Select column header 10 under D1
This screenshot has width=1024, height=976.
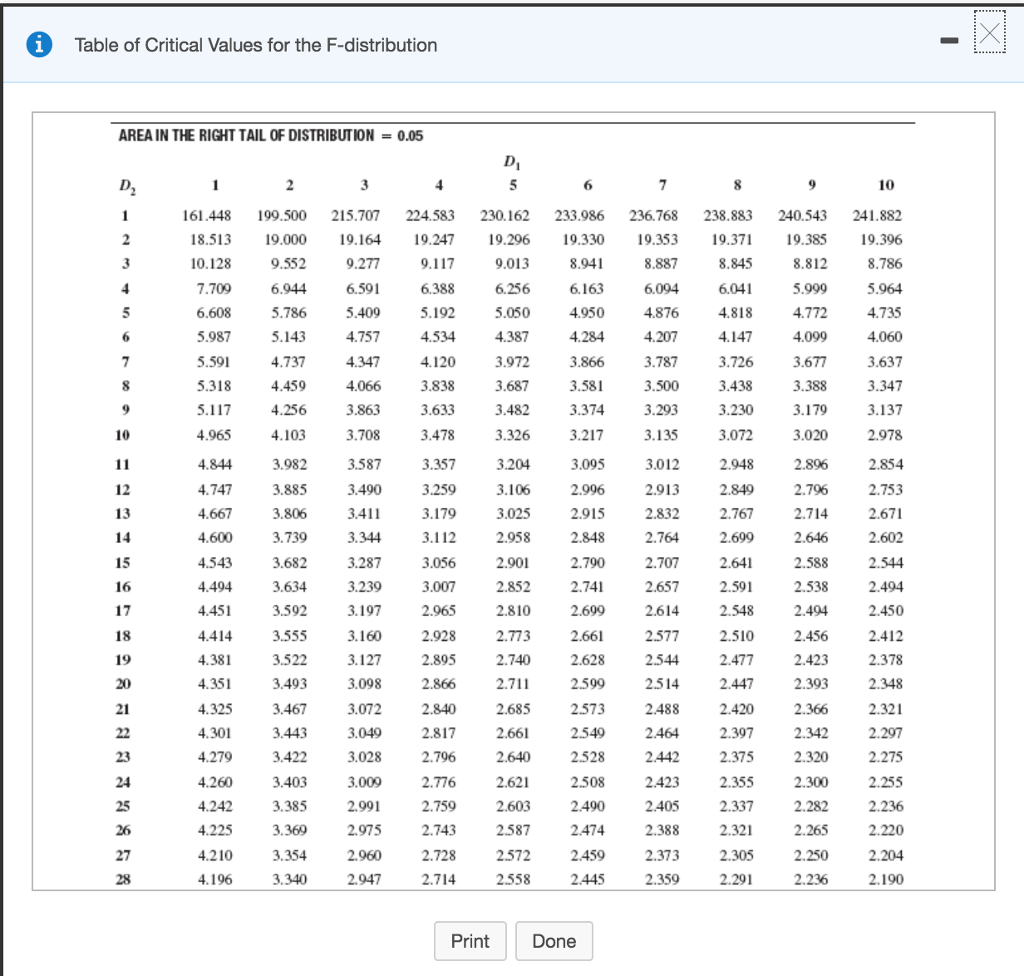(x=885, y=186)
